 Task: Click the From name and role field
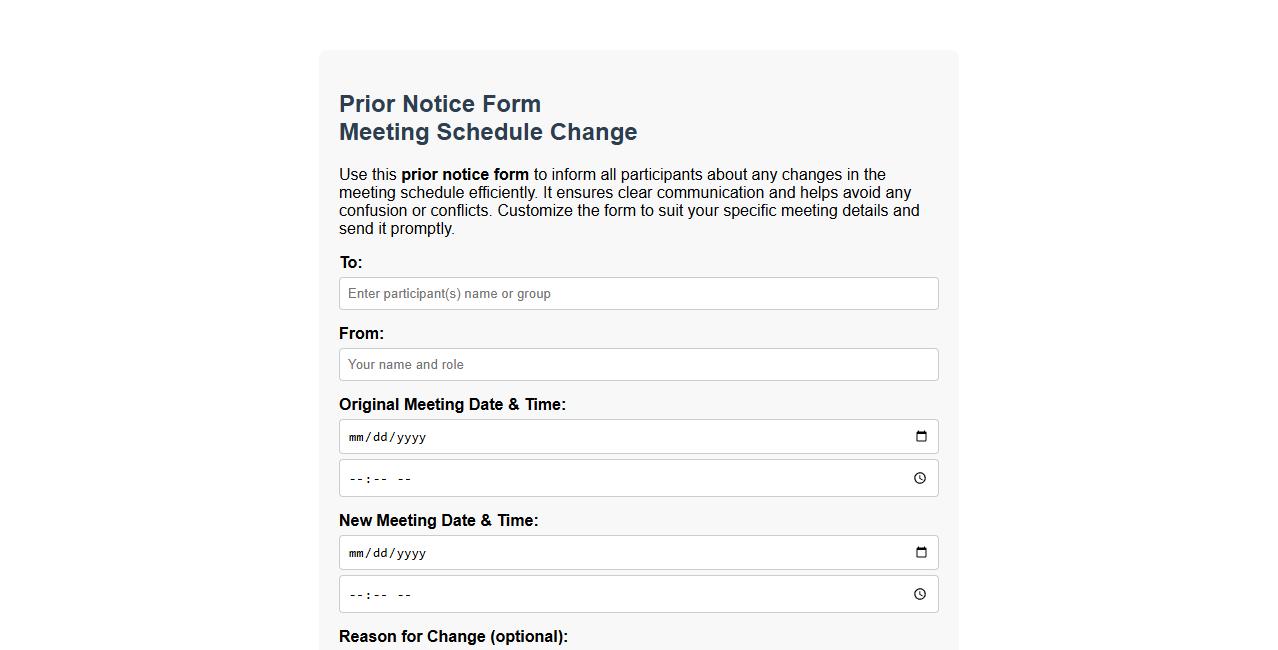(x=638, y=364)
